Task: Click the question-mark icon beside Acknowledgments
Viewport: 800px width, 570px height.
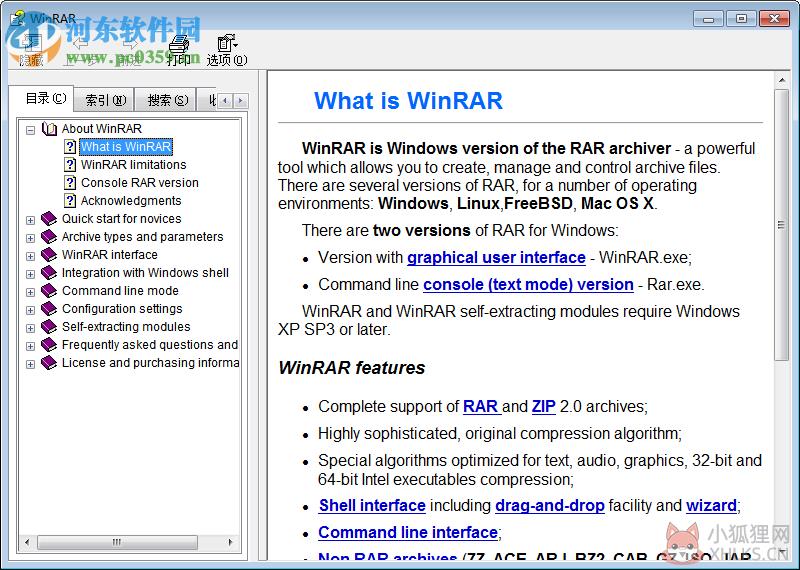Action: click(x=70, y=200)
